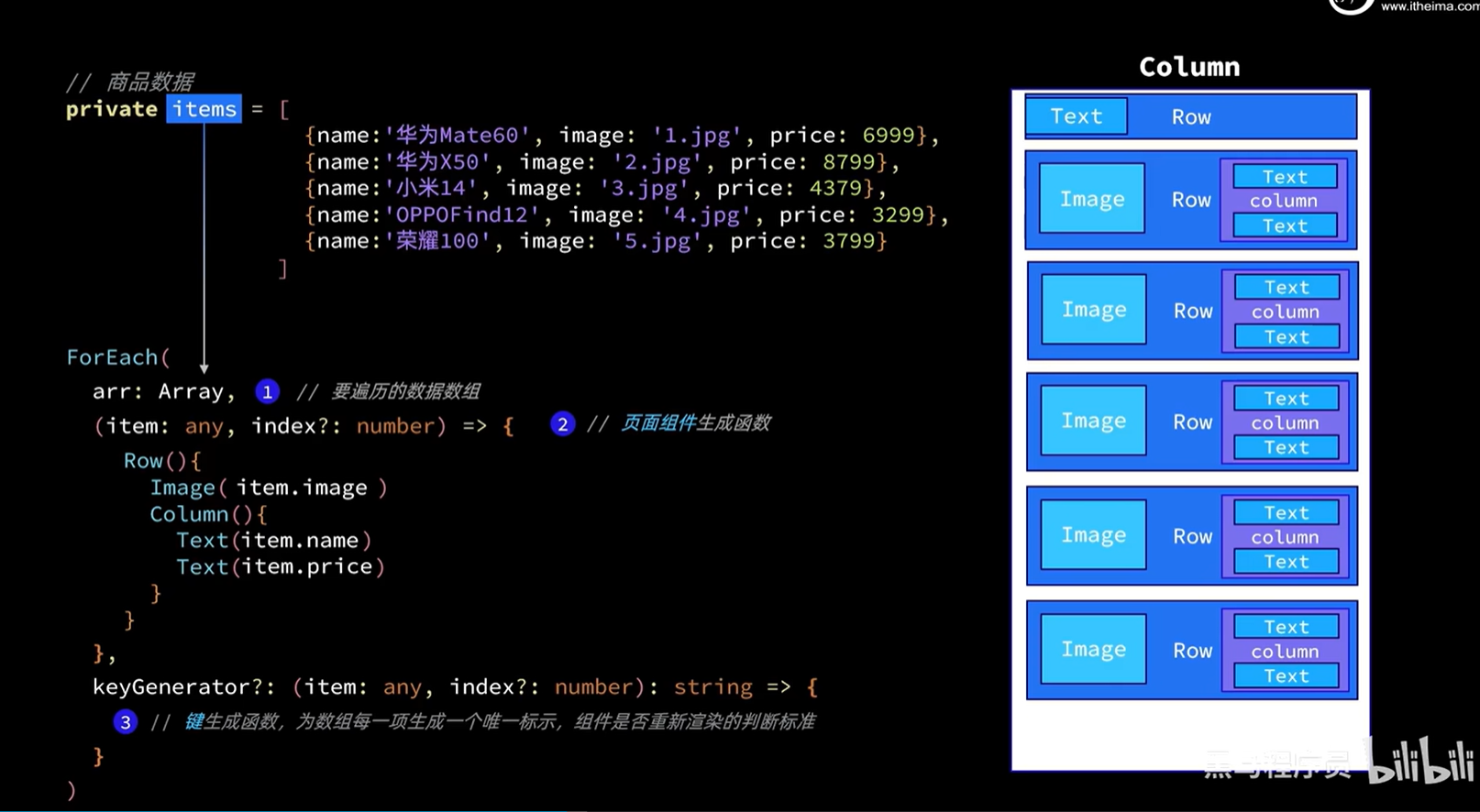Select the highlighted 'items' variable name

click(x=204, y=109)
